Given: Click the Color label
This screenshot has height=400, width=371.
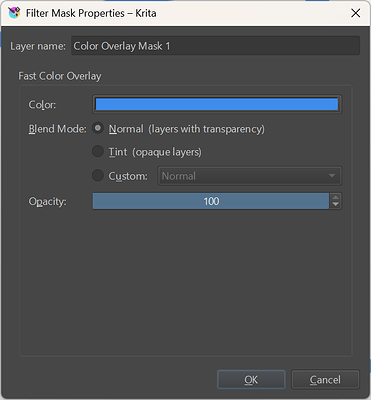Looking at the screenshot, I should (42, 105).
